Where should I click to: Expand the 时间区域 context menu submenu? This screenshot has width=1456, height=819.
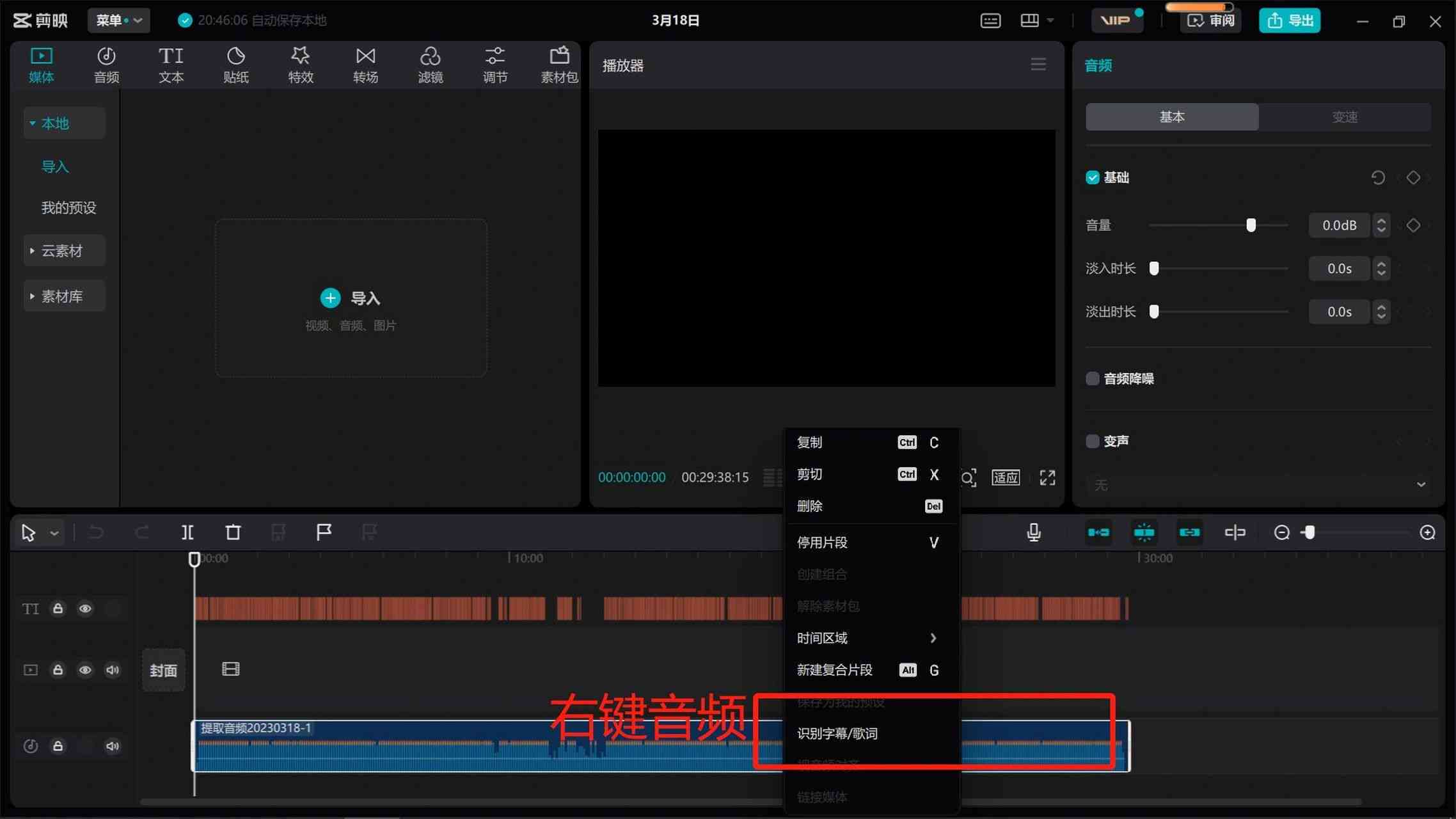(866, 637)
